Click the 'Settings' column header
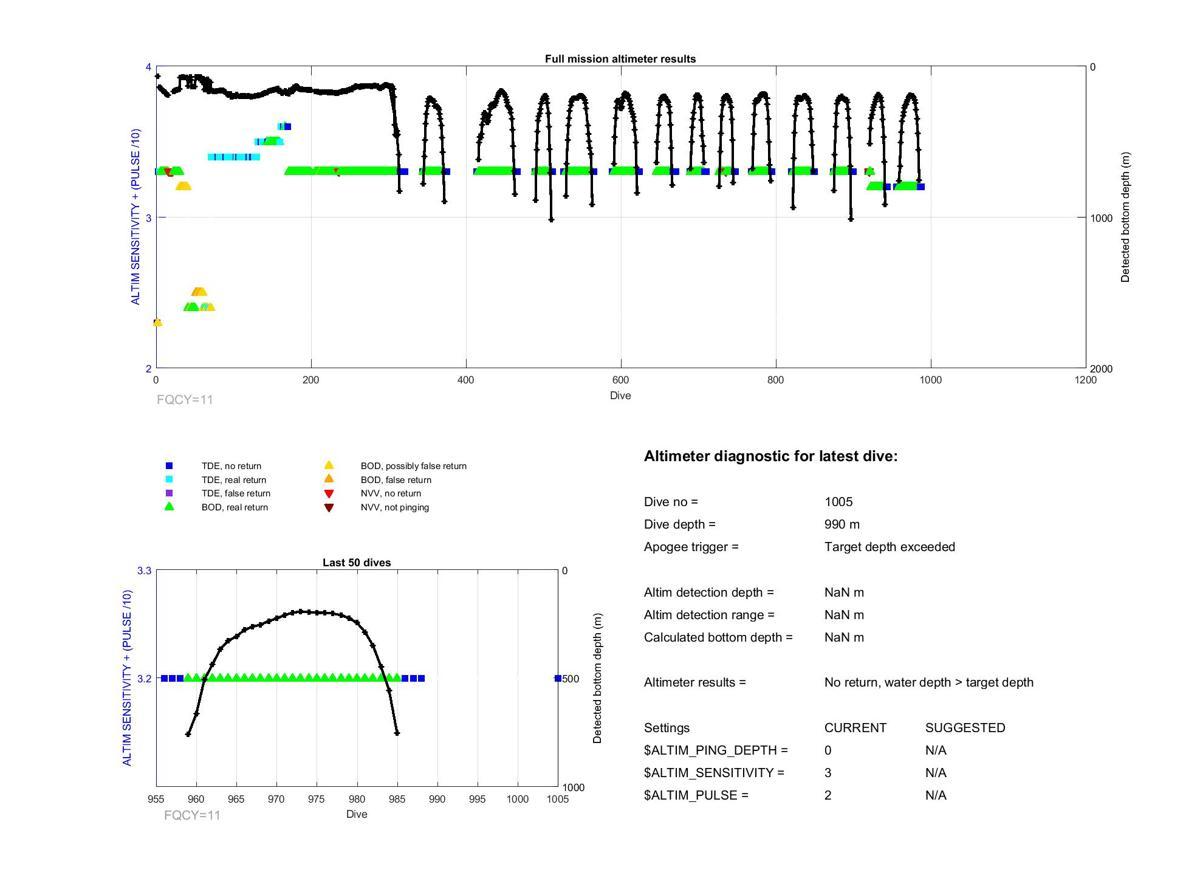This screenshot has width=1200, height=885. pyautogui.click(x=667, y=728)
